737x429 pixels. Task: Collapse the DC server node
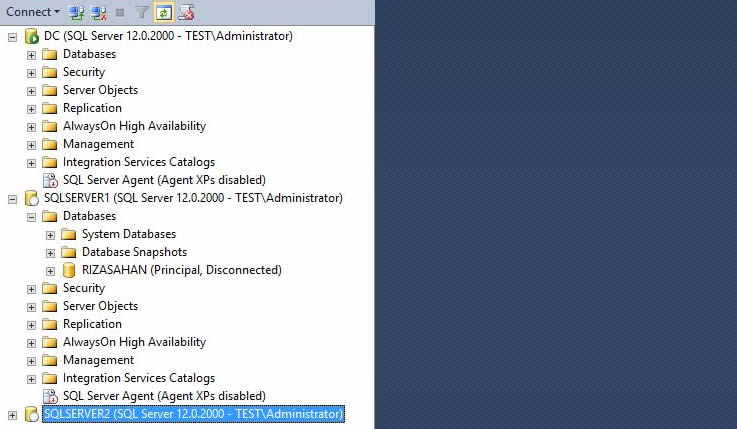(x=12, y=36)
